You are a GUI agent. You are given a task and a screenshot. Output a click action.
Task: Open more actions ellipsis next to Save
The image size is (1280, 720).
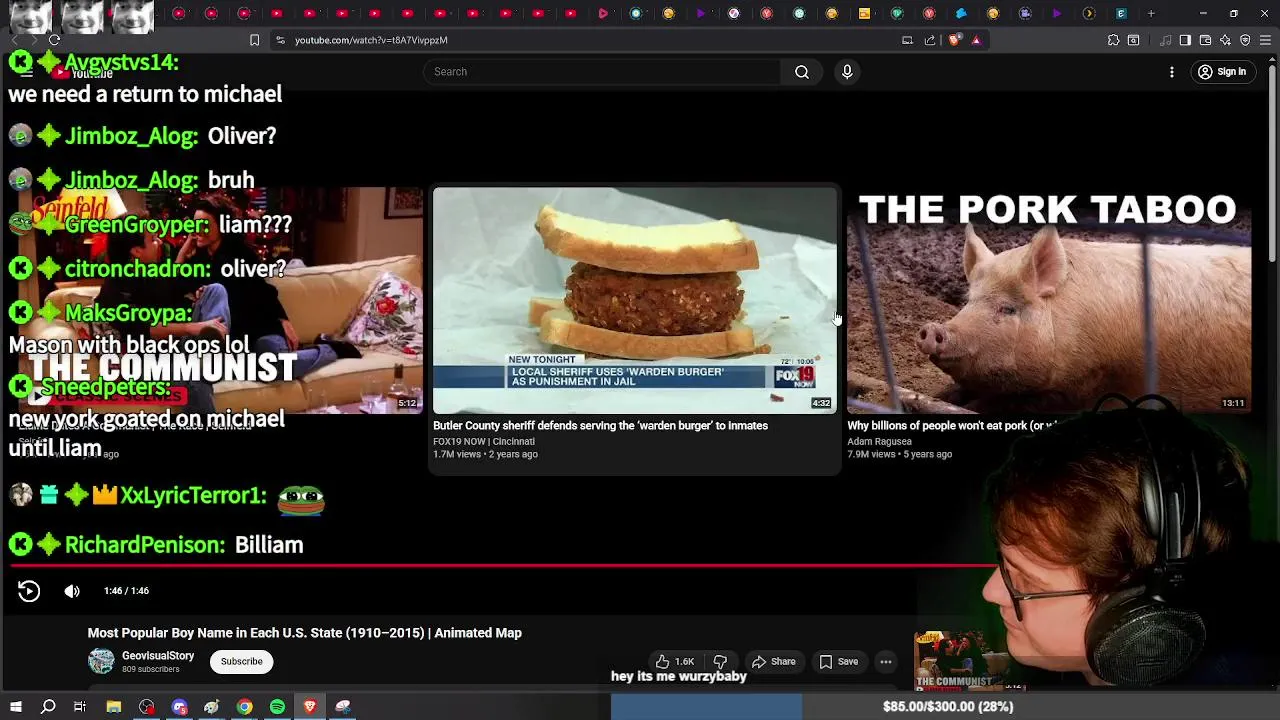coord(886,662)
